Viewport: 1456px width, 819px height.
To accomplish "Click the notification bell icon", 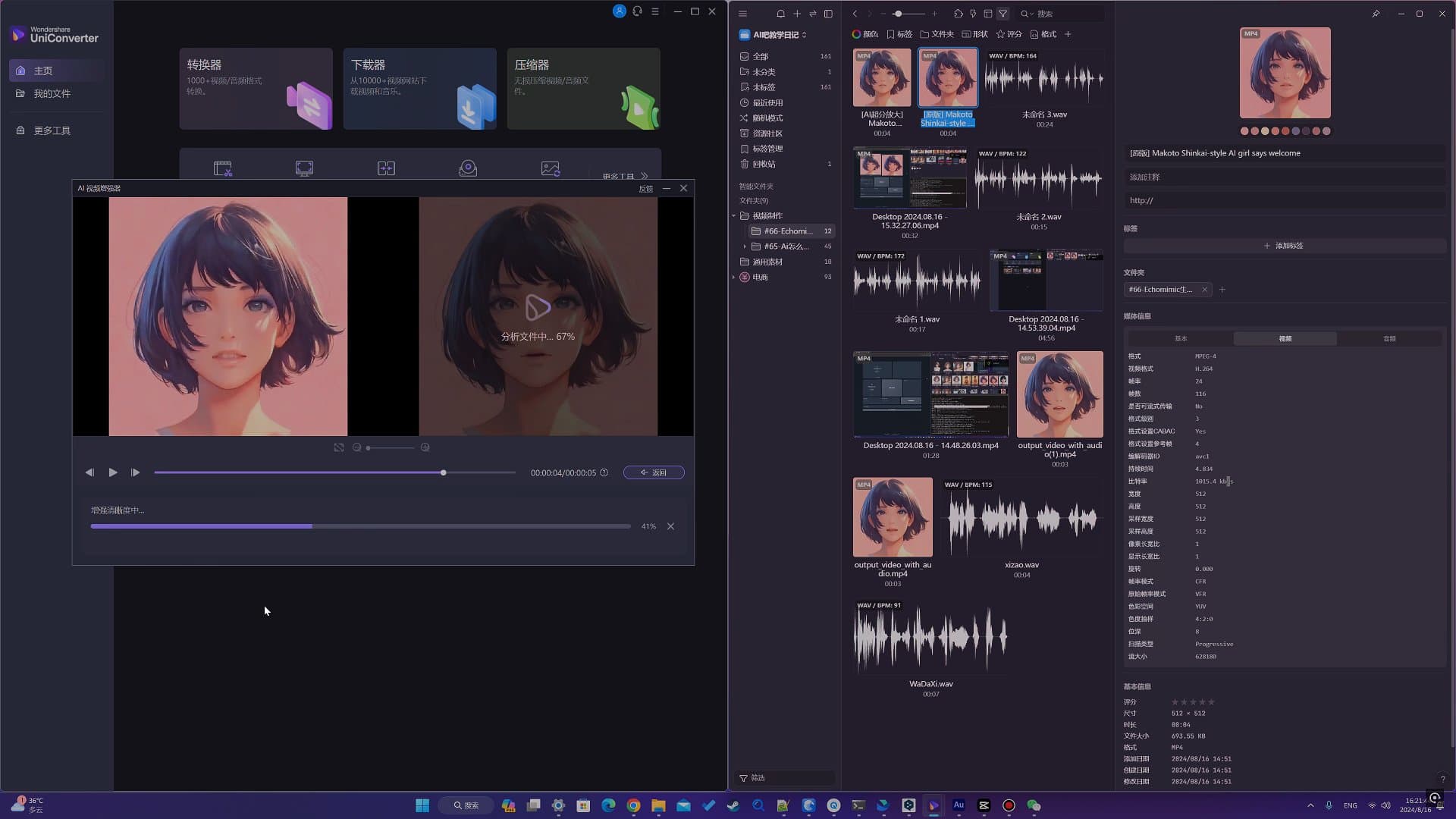I will click(780, 14).
